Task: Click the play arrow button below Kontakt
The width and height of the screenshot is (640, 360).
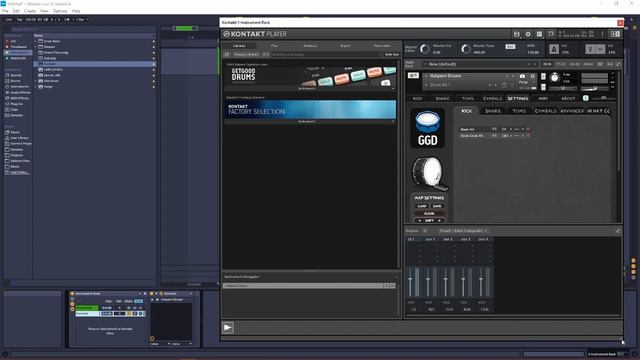Action: coord(228,327)
